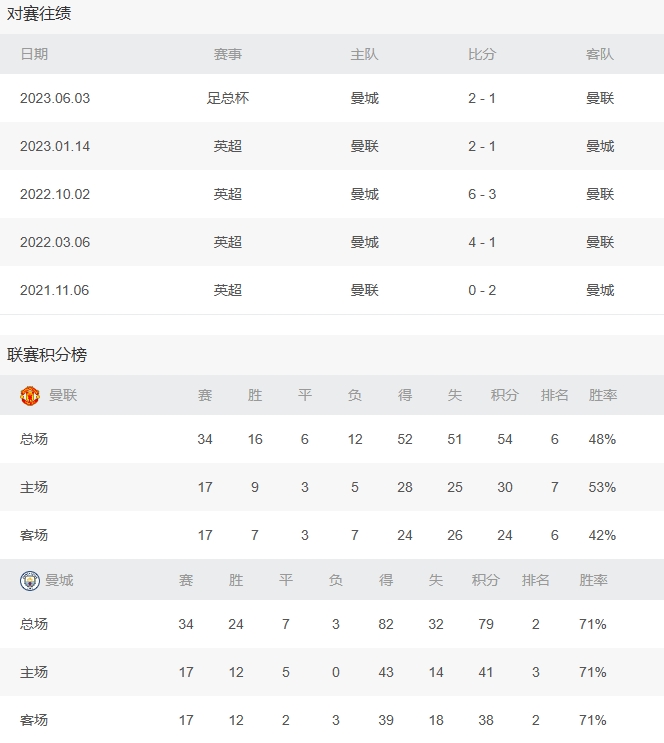Select the 0 - 2 score from 2021.11.06
664x743 pixels.
[x=482, y=290]
